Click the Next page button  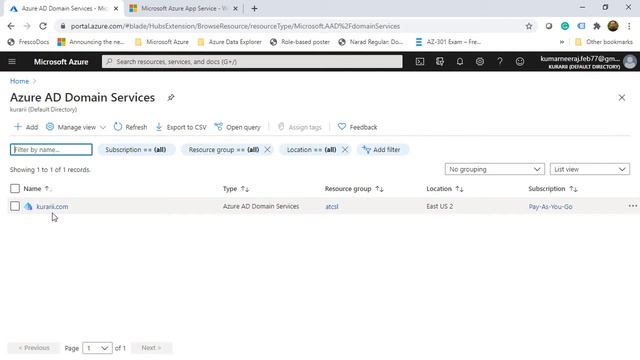click(151, 348)
